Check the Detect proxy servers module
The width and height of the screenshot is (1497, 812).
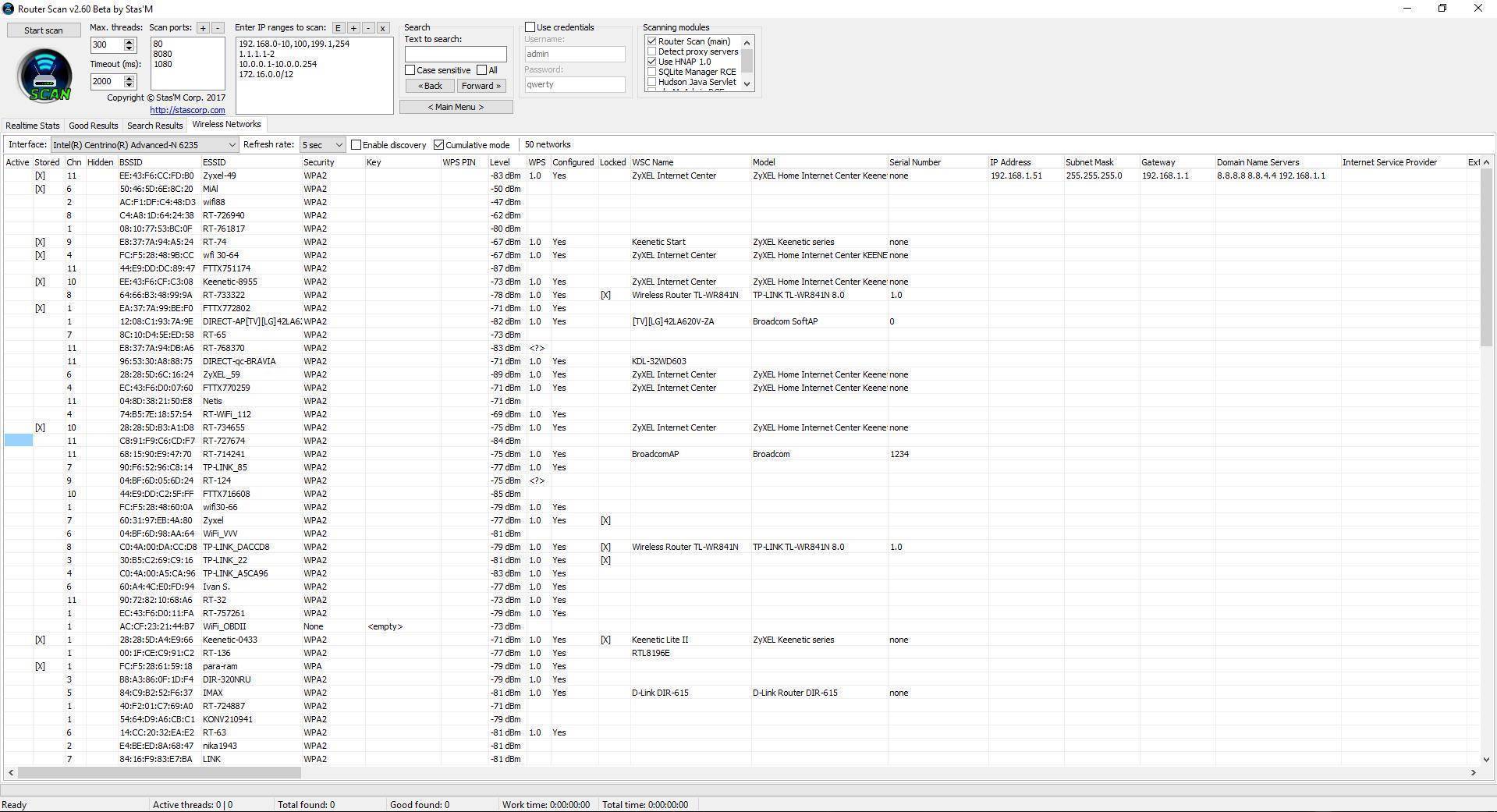pos(652,51)
